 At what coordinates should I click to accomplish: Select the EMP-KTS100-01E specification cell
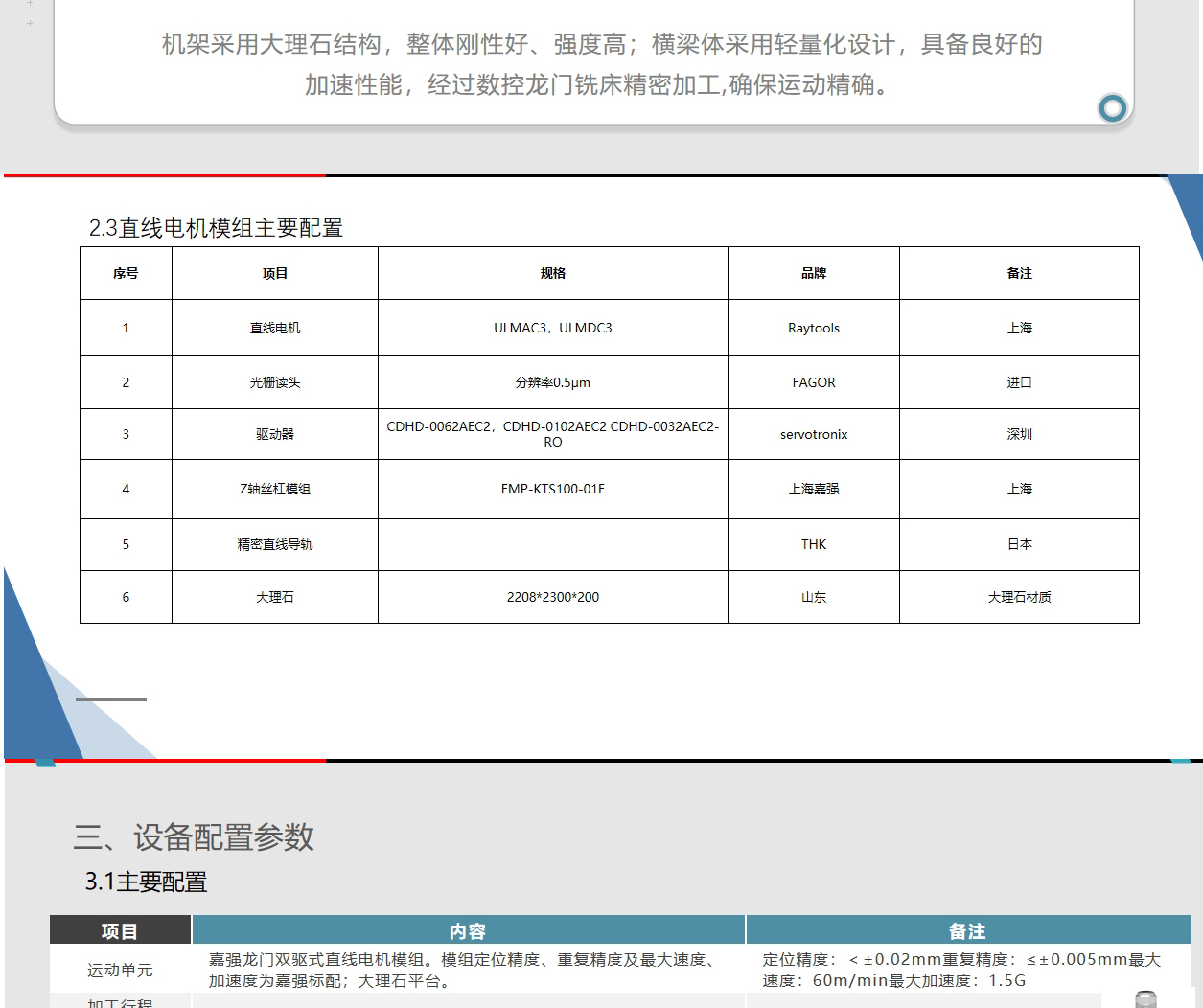click(552, 490)
